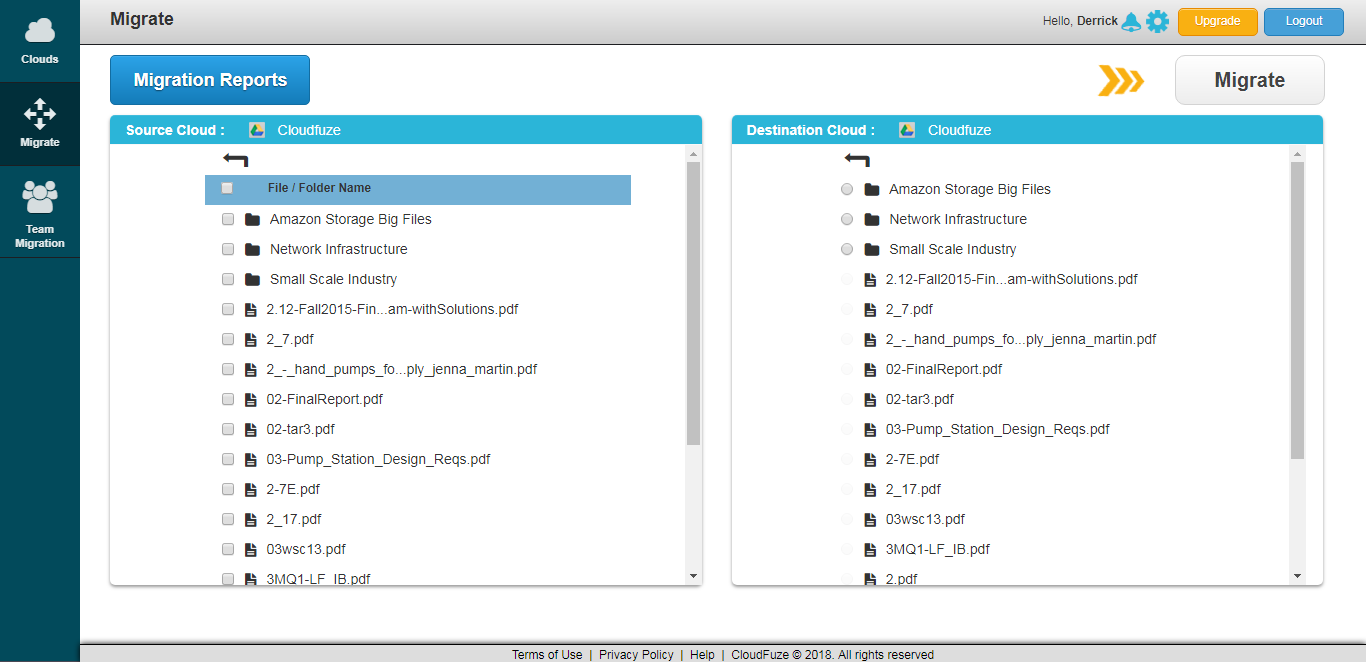1366x662 pixels.
Task: Select destination Network Infrastructure radio button
Action: pyautogui.click(x=847, y=219)
